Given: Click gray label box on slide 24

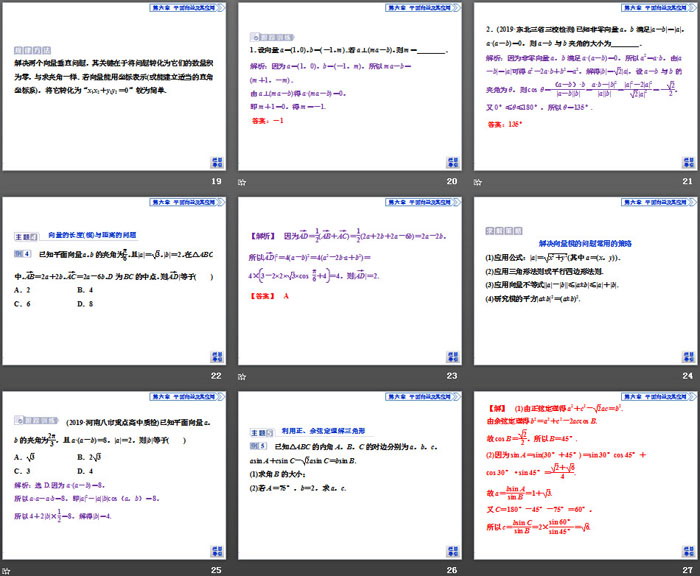Looking at the screenshot, I should (504, 231).
